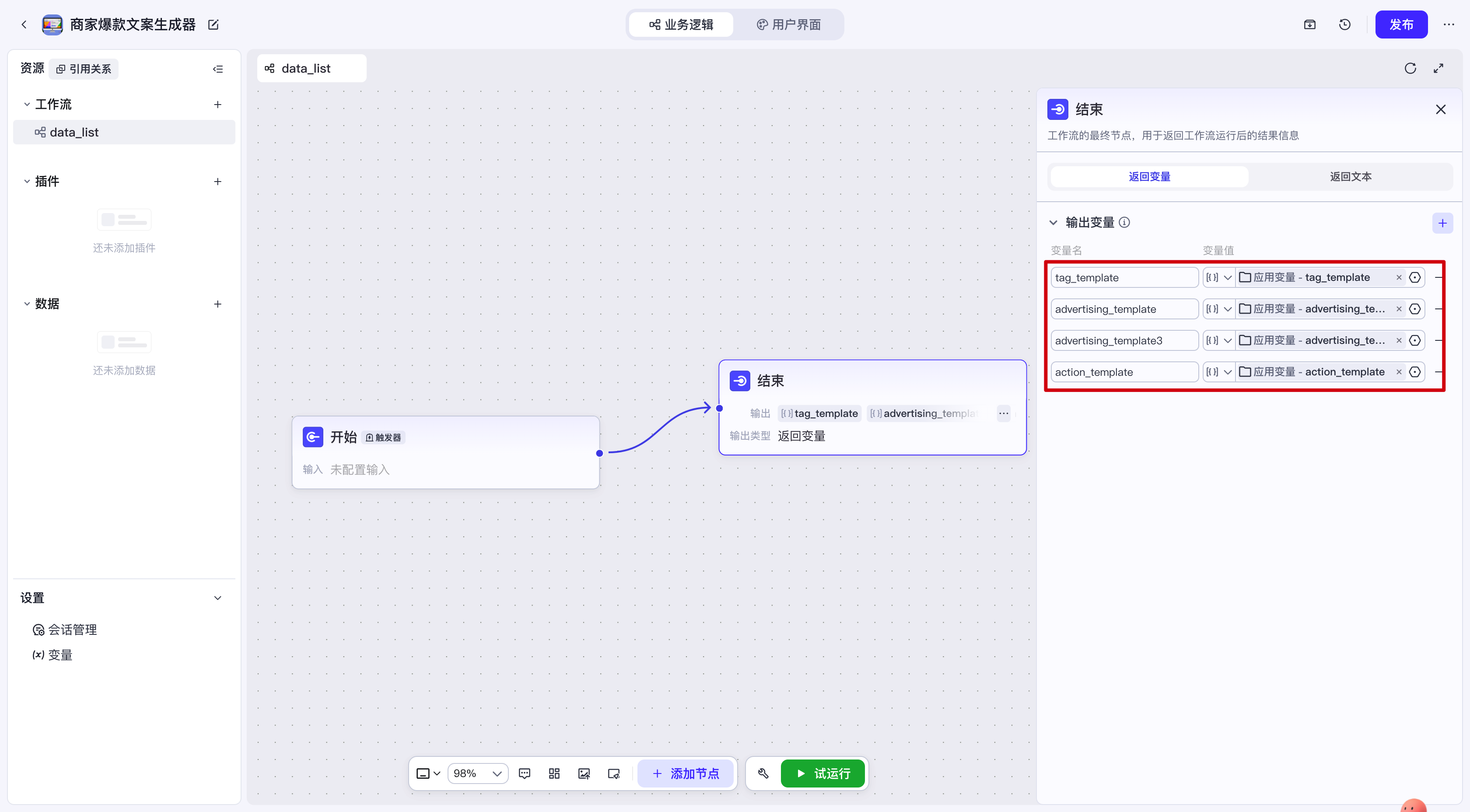Viewport: 1470px width, 812px height.
Task: Click the auto-layout grid icon in toolbar
Action: [x=553, y=773]
